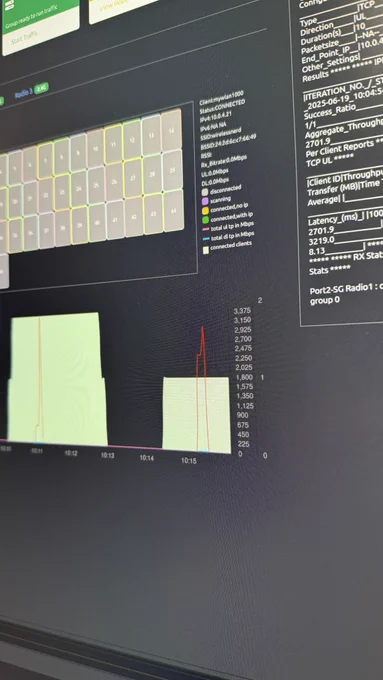
Task: Select client tile 44
Action: point(173,211)
